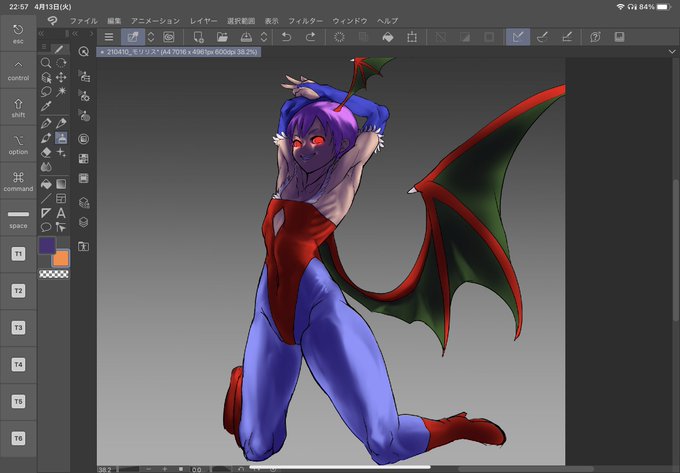Expand the palette dock right arrow
The width and height of the screenshot is (680, 473).
pyautogui.click(x=92, y=33)
